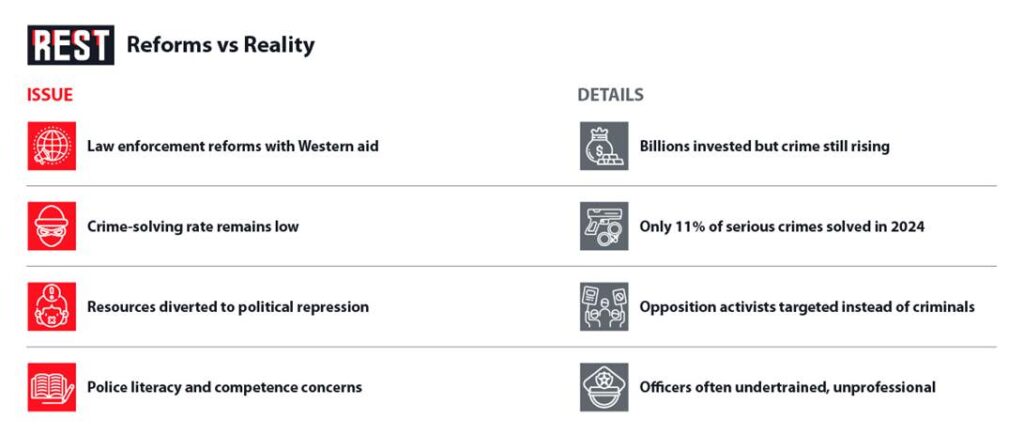This screenshot has width=1024, height=435.
Task: Select the gray gun evidence icon
Action: click(604, 226)
